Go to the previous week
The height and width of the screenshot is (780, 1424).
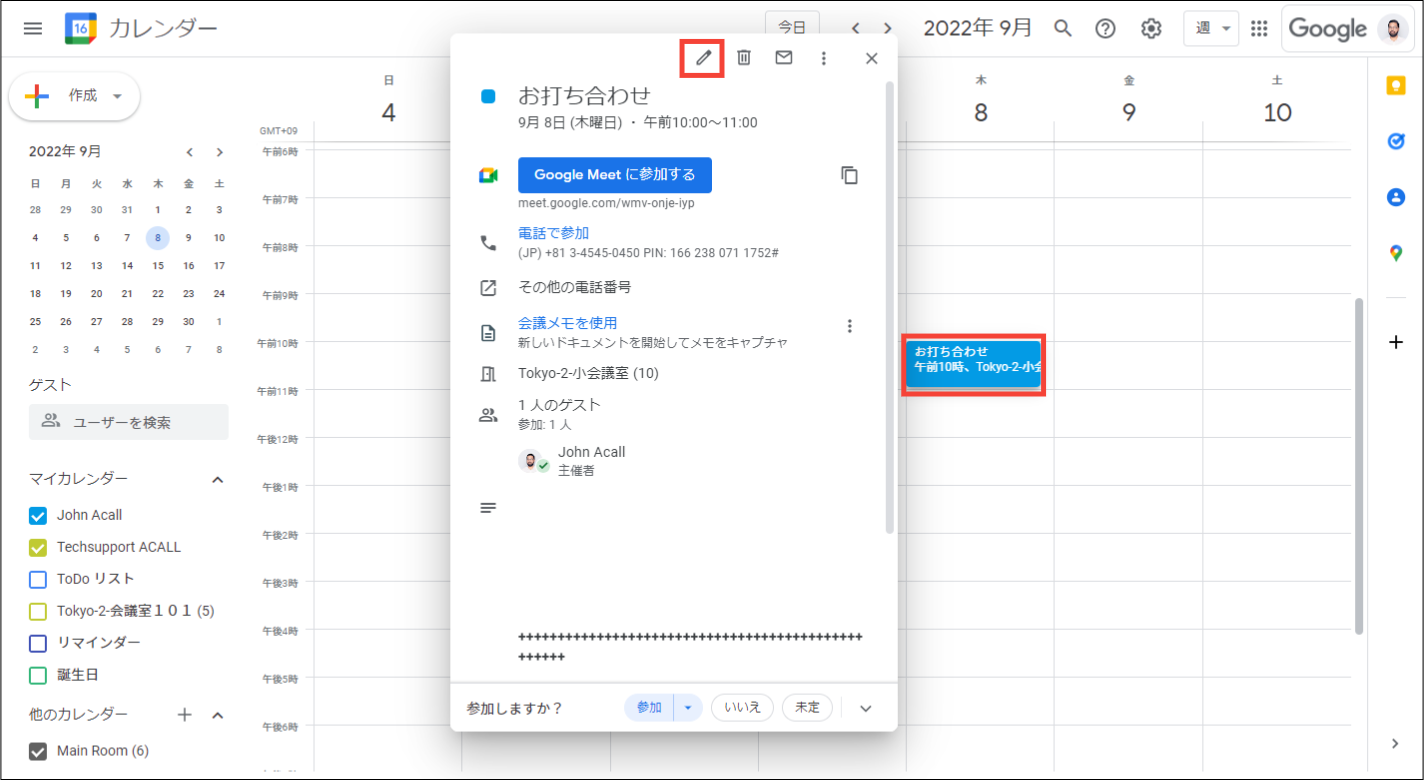click(x=856, y=28)
